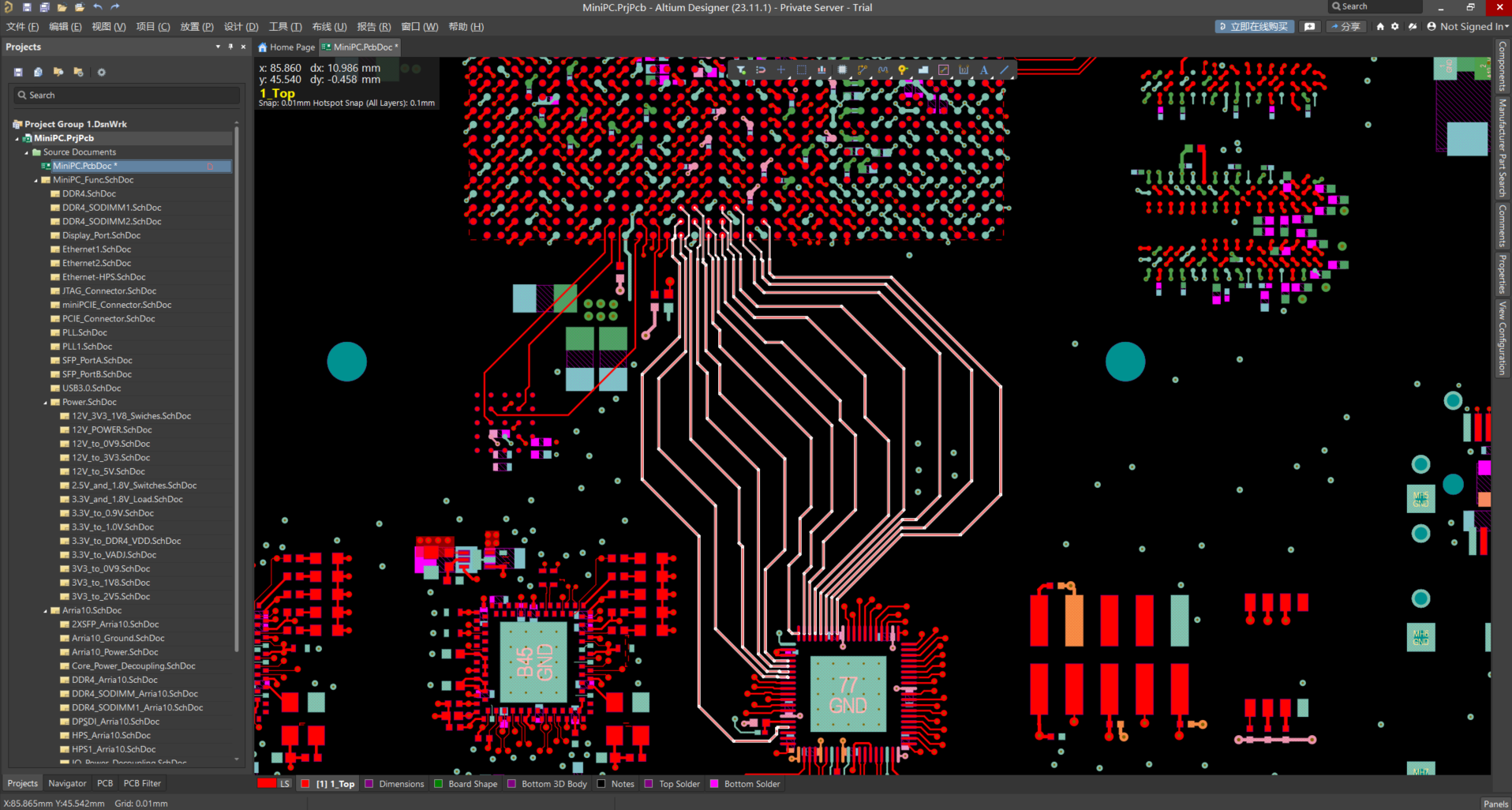Click the Board Shape green layer swatch
This screenshot has width=1512, height=810.
click(439, 784)
